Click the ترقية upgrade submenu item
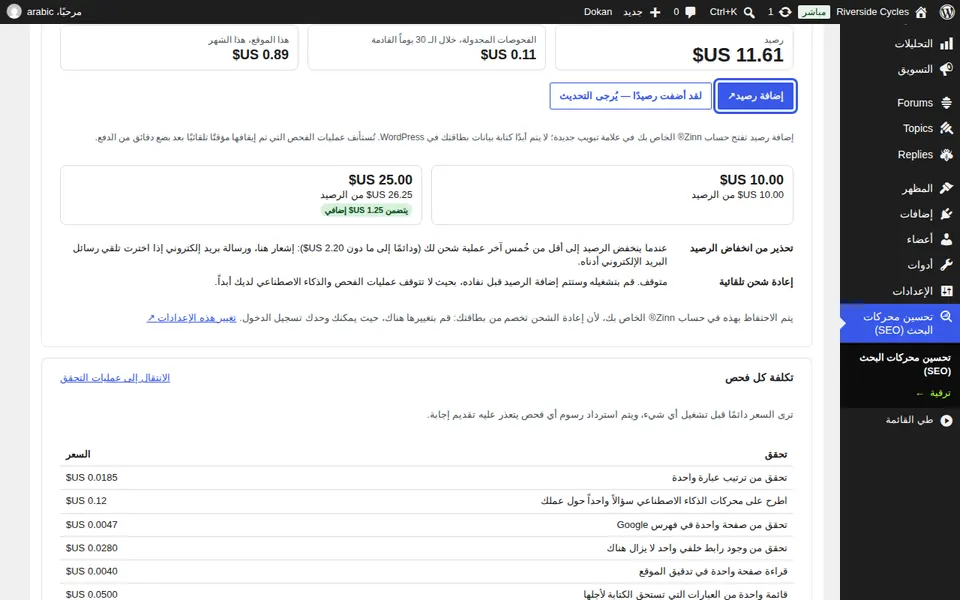Image resolution: width=960 pixels, height=600 pixels. tap(933, 393)
